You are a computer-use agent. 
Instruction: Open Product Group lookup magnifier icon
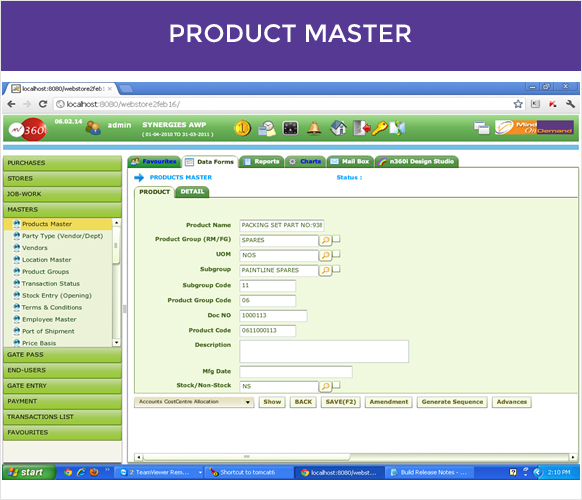pos(325,241)
